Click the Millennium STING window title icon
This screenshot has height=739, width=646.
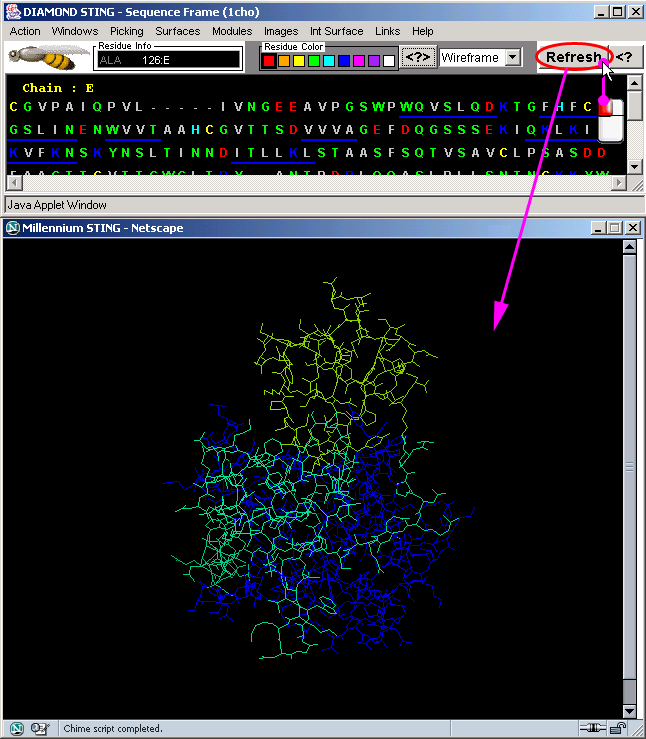[13, 228]
